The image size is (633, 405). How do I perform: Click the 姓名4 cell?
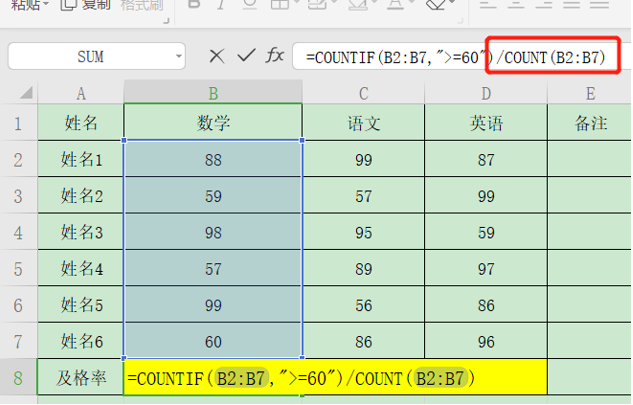coord(81,268)
